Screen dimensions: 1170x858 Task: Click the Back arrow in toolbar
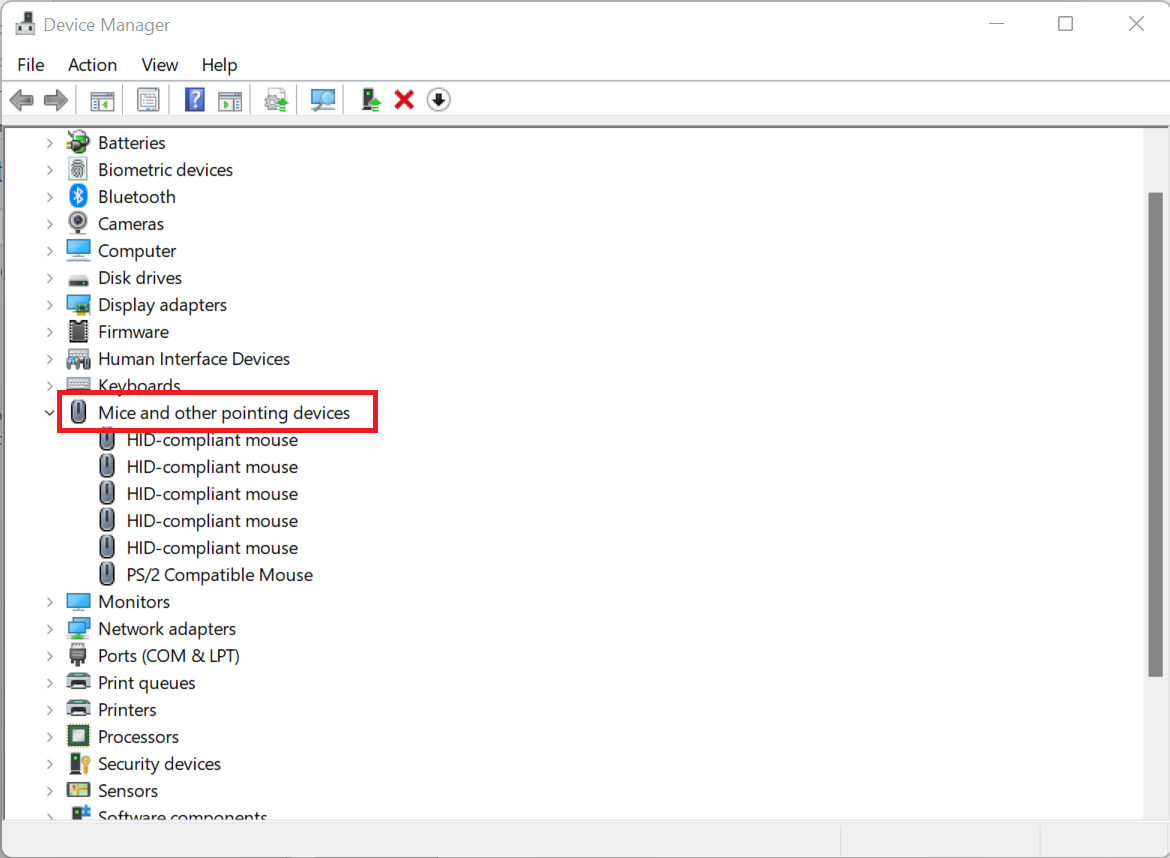click(22, 100)
